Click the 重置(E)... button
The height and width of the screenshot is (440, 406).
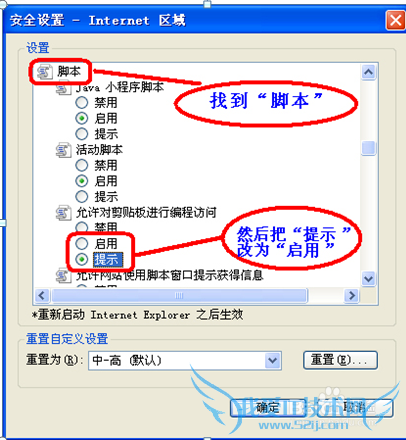point(340,360)
